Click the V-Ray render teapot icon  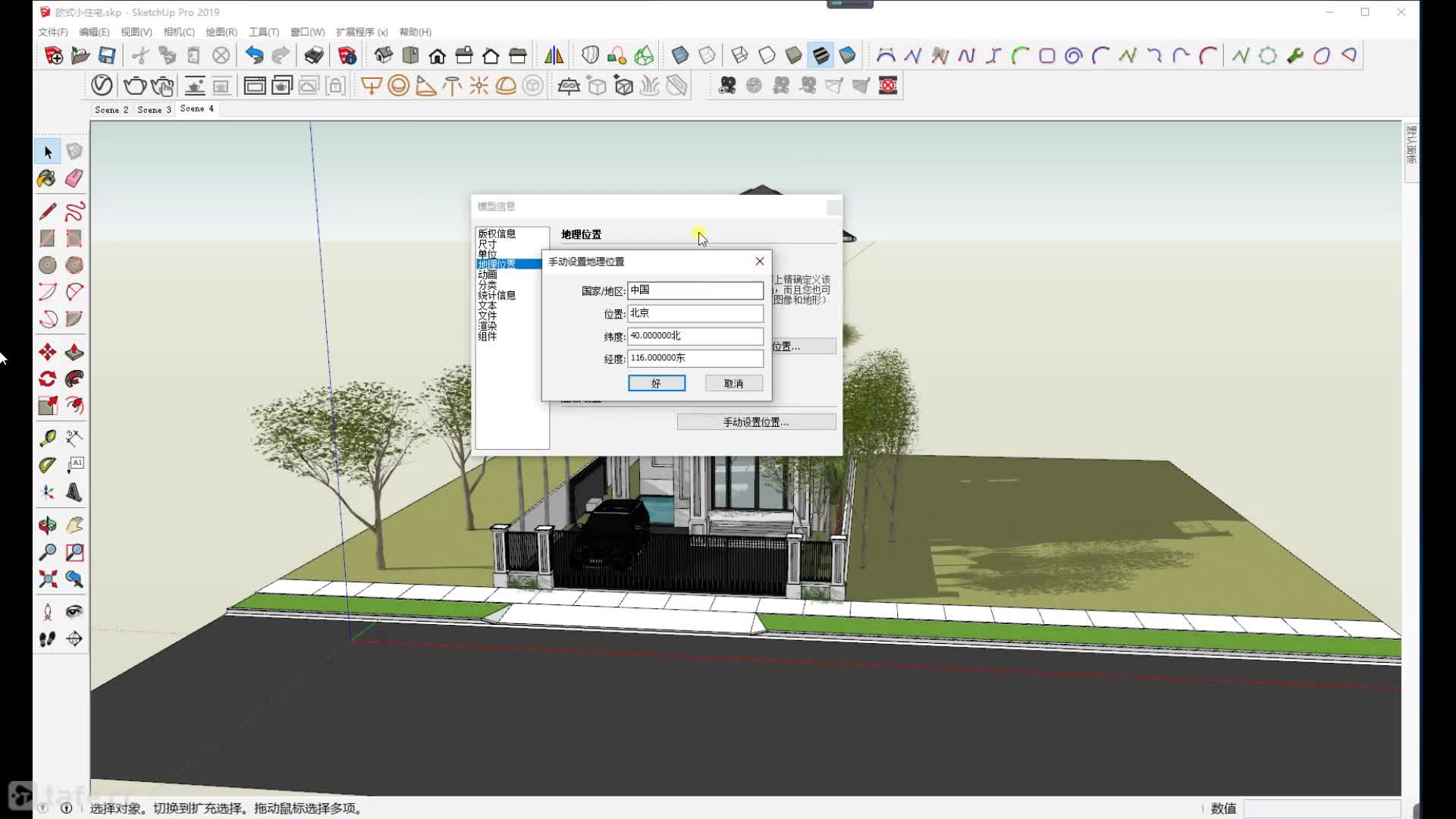pyautogui.click(x=135, y=86)
